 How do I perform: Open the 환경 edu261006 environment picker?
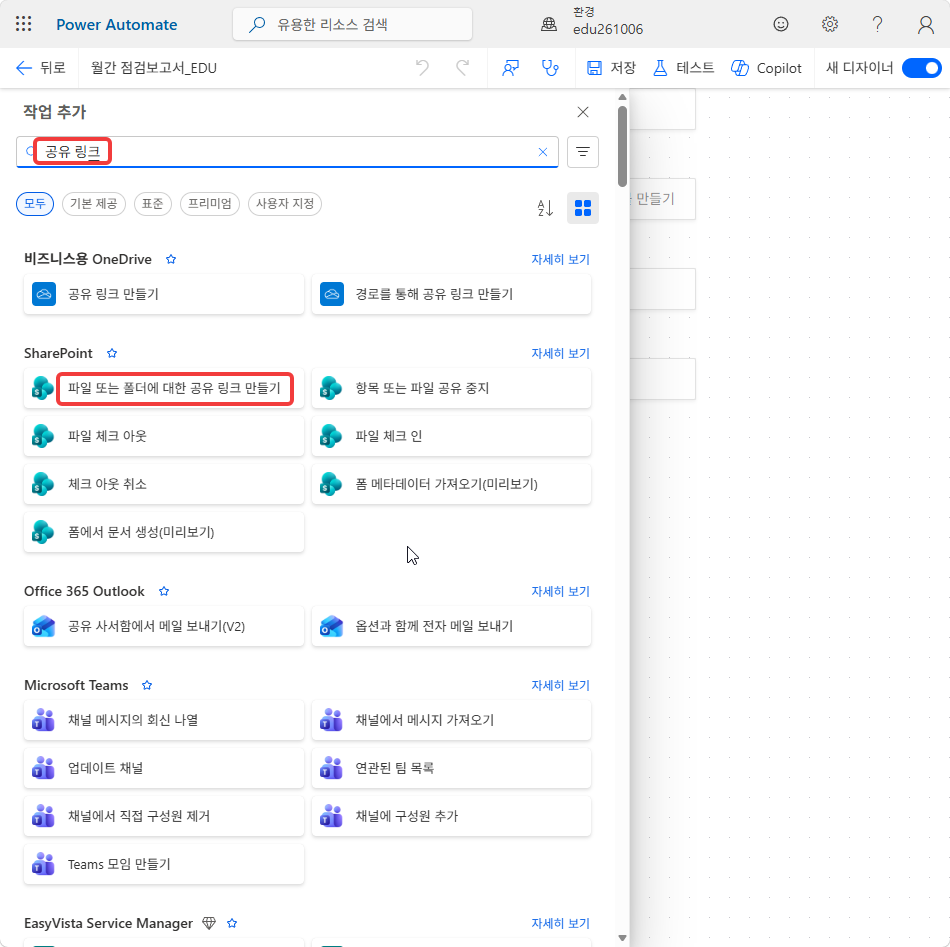click(593, 22)
